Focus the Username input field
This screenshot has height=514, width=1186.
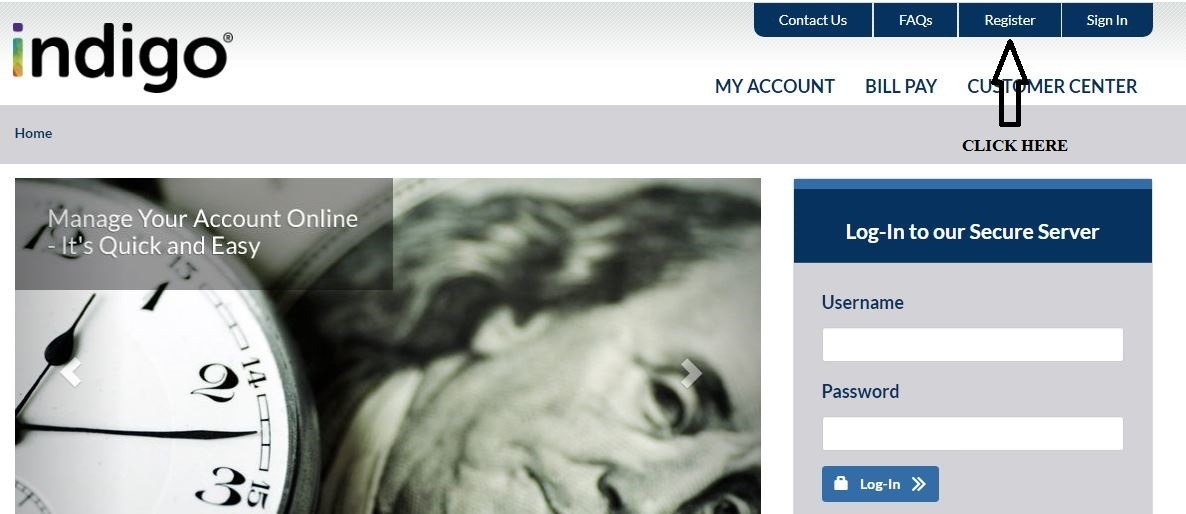[972, 345]
